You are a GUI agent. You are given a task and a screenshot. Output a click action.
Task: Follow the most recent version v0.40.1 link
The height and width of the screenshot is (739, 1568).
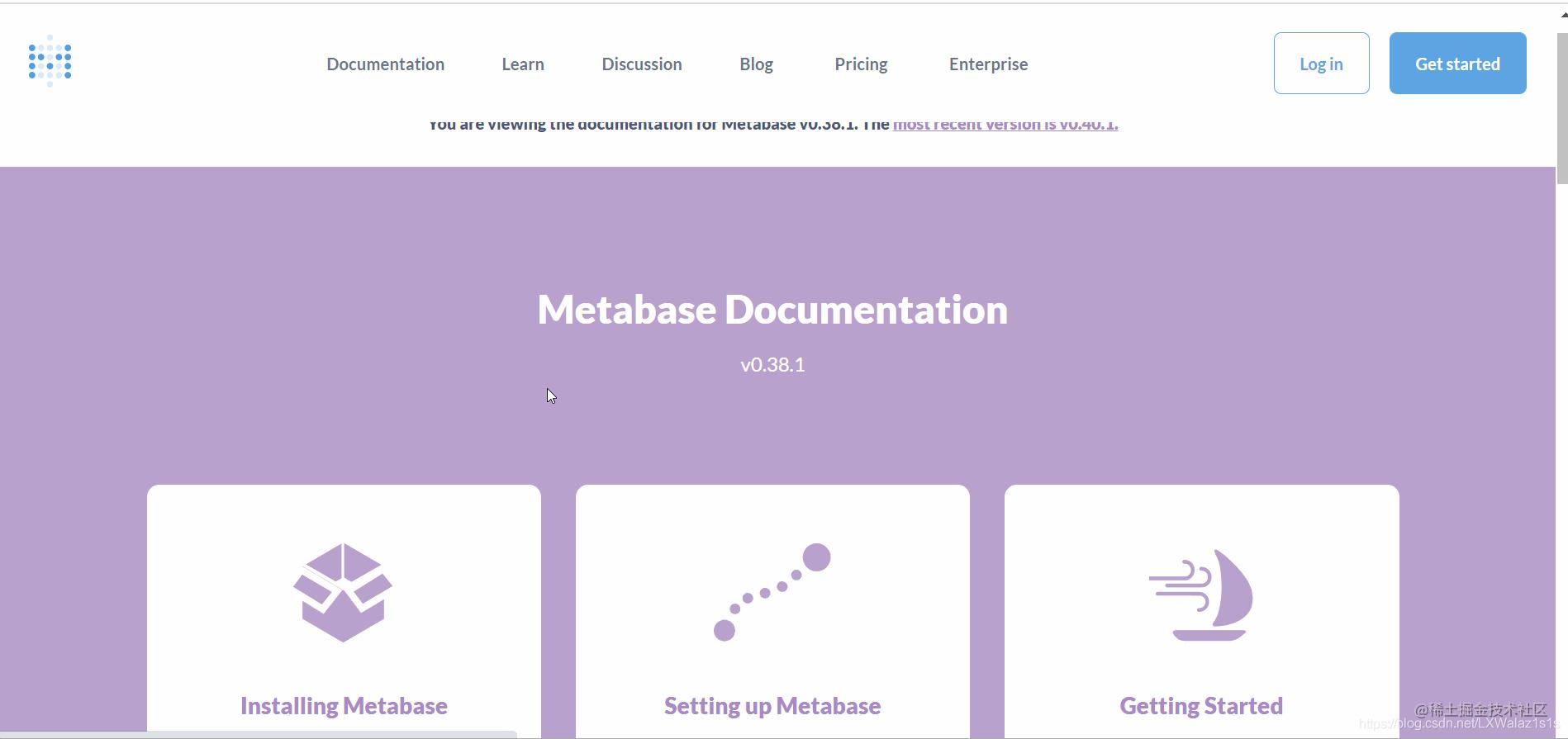(1005, 124)
